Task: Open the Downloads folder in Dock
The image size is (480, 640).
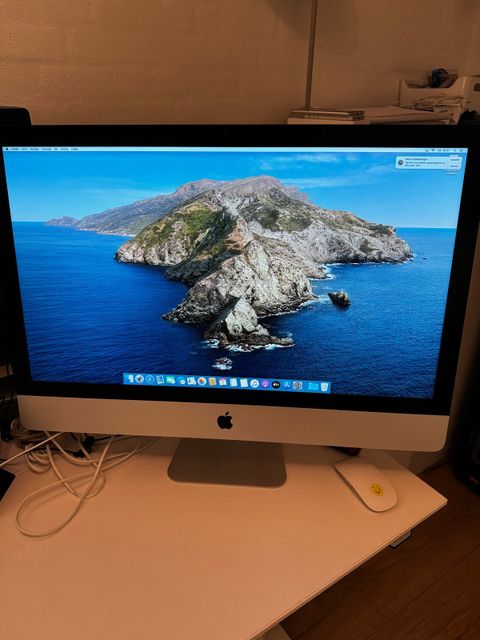Action: (313, 386)
